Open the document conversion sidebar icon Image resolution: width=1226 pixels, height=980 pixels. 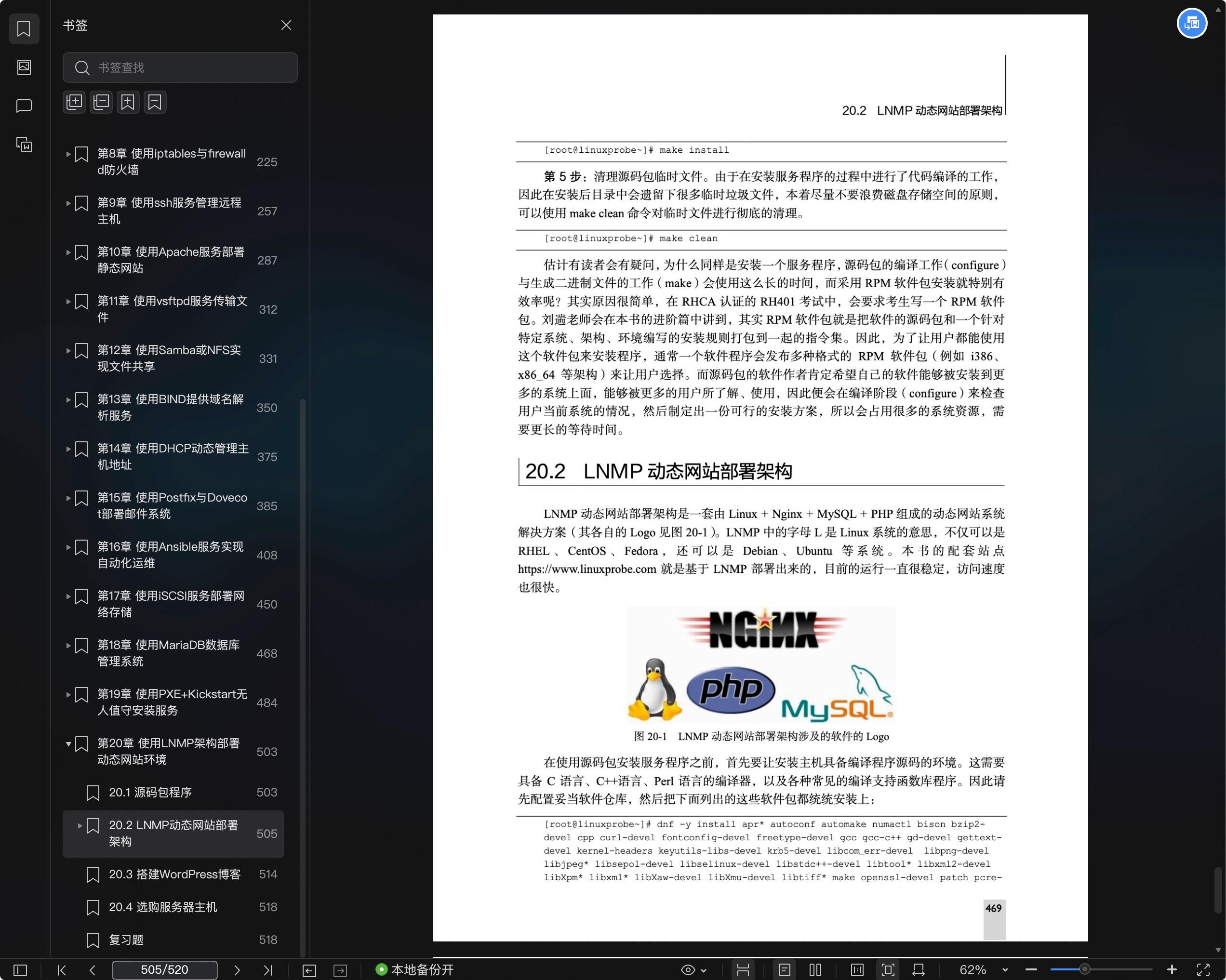[x=24, y=145]
